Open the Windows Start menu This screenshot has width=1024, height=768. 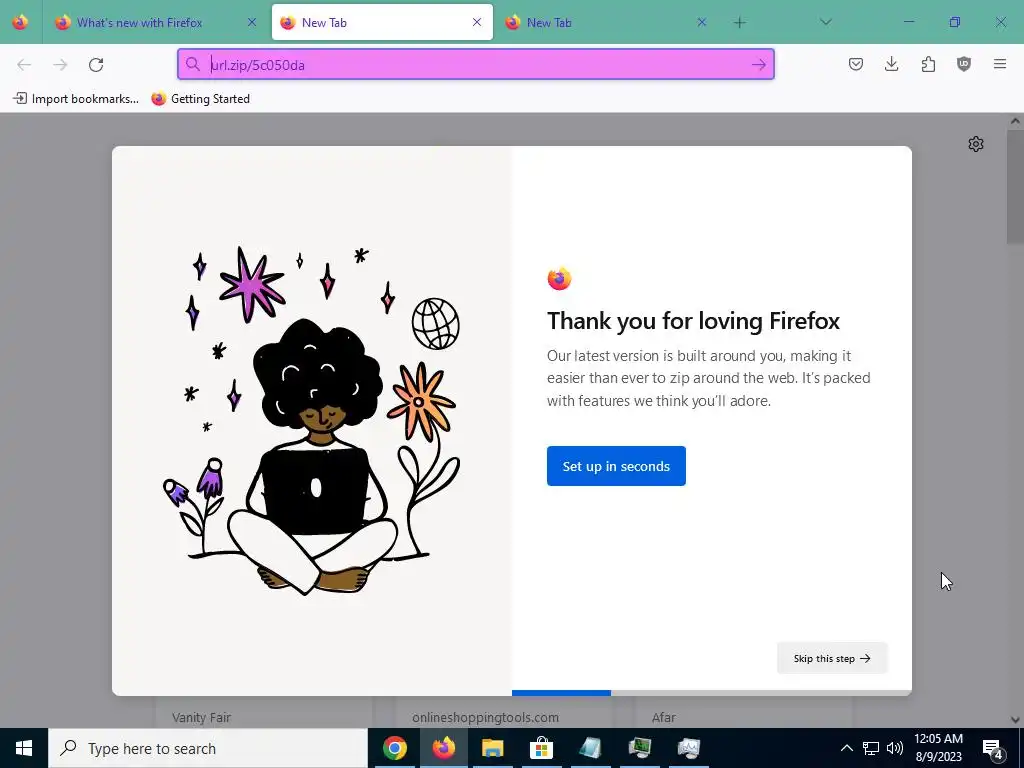[24, 748]
